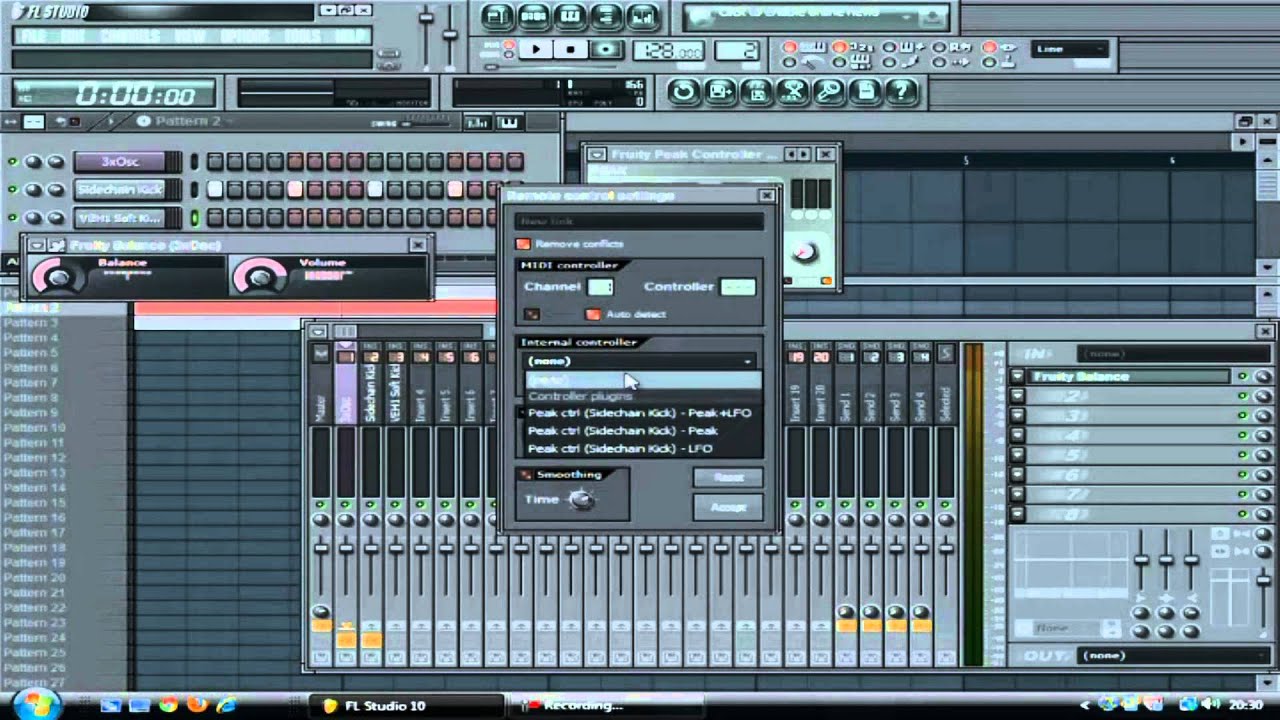
Task: Toggle Remove conflicts option
Action: [524, 243]
